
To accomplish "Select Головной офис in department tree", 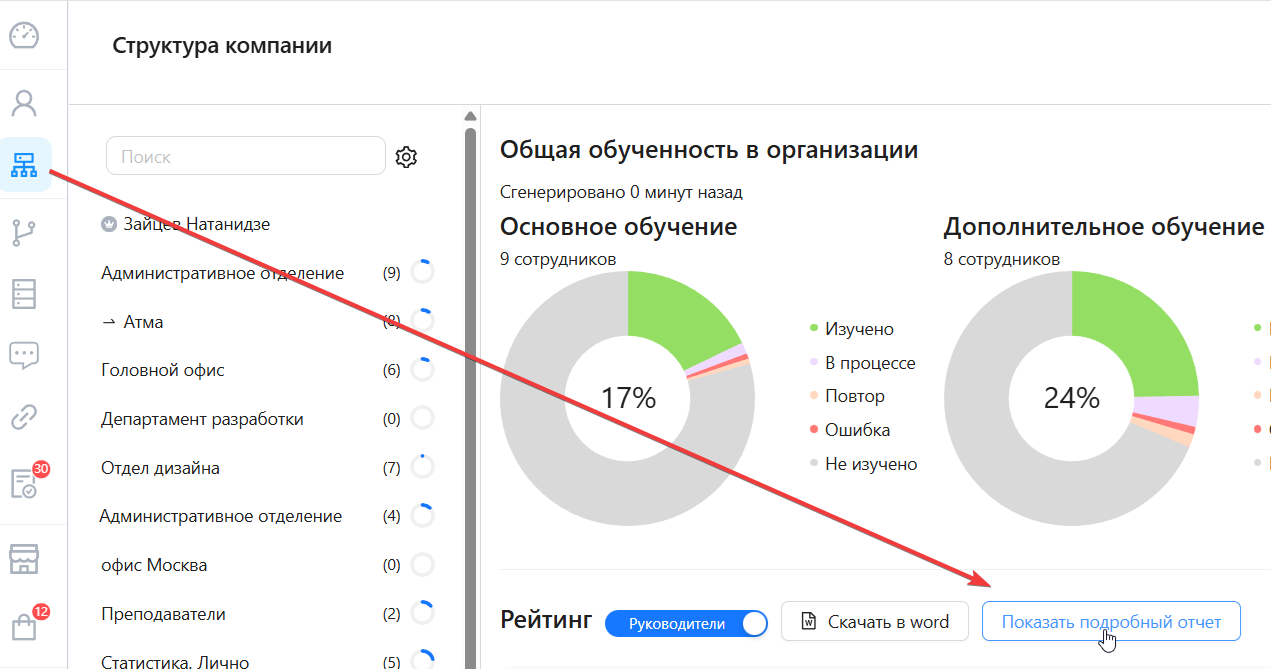I will click(163, 370).
